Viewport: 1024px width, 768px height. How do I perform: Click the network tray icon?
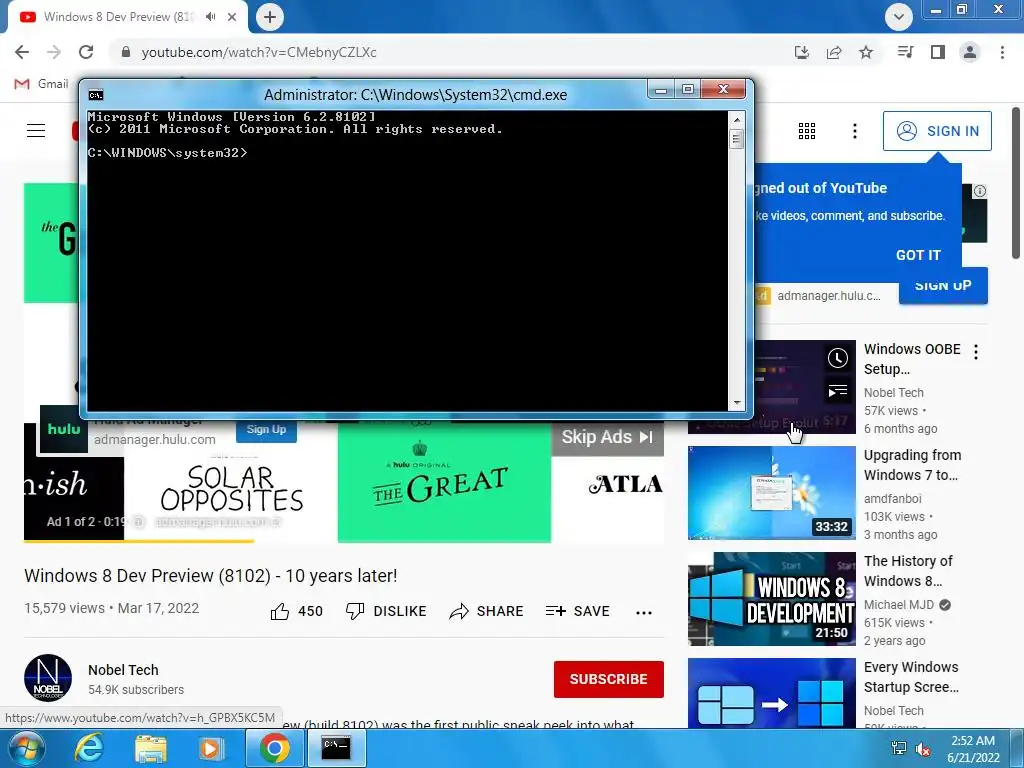[x=899, y=748]
